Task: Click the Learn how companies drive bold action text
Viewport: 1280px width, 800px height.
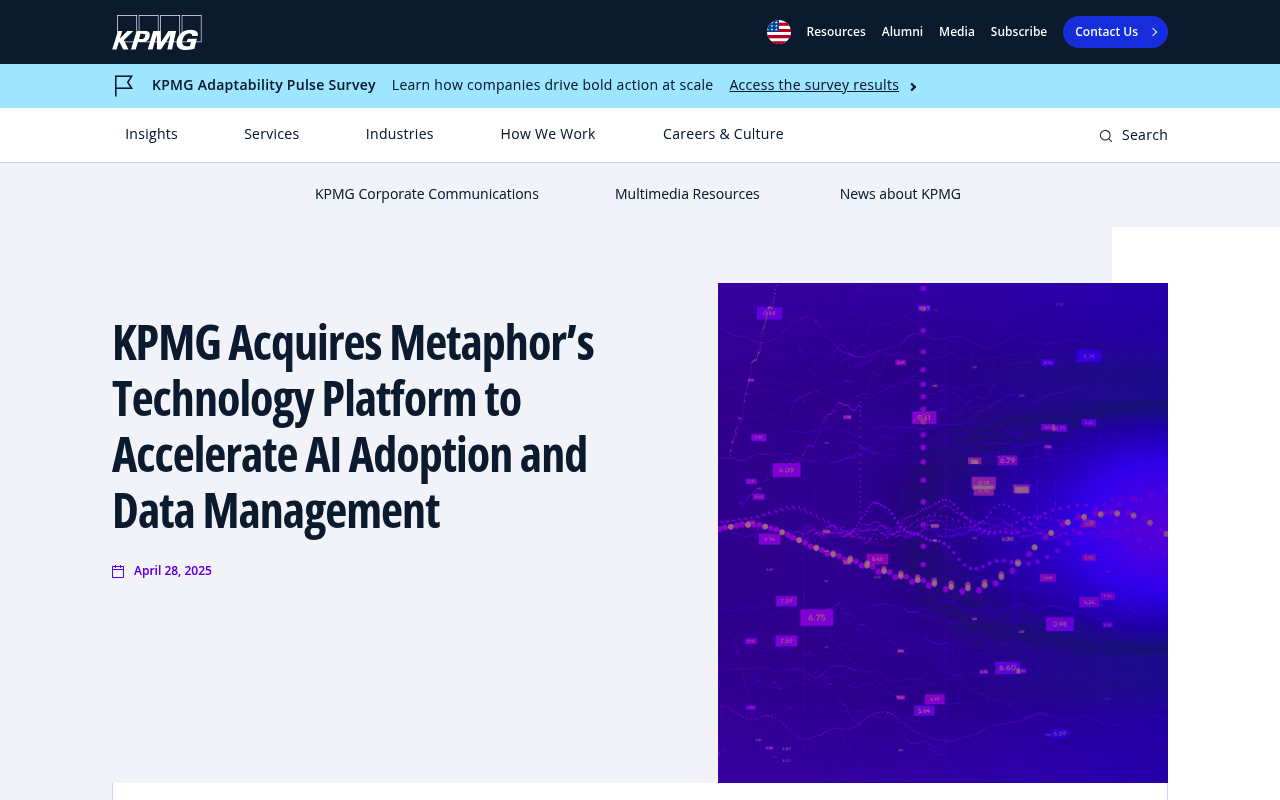Action: [552, 85]
